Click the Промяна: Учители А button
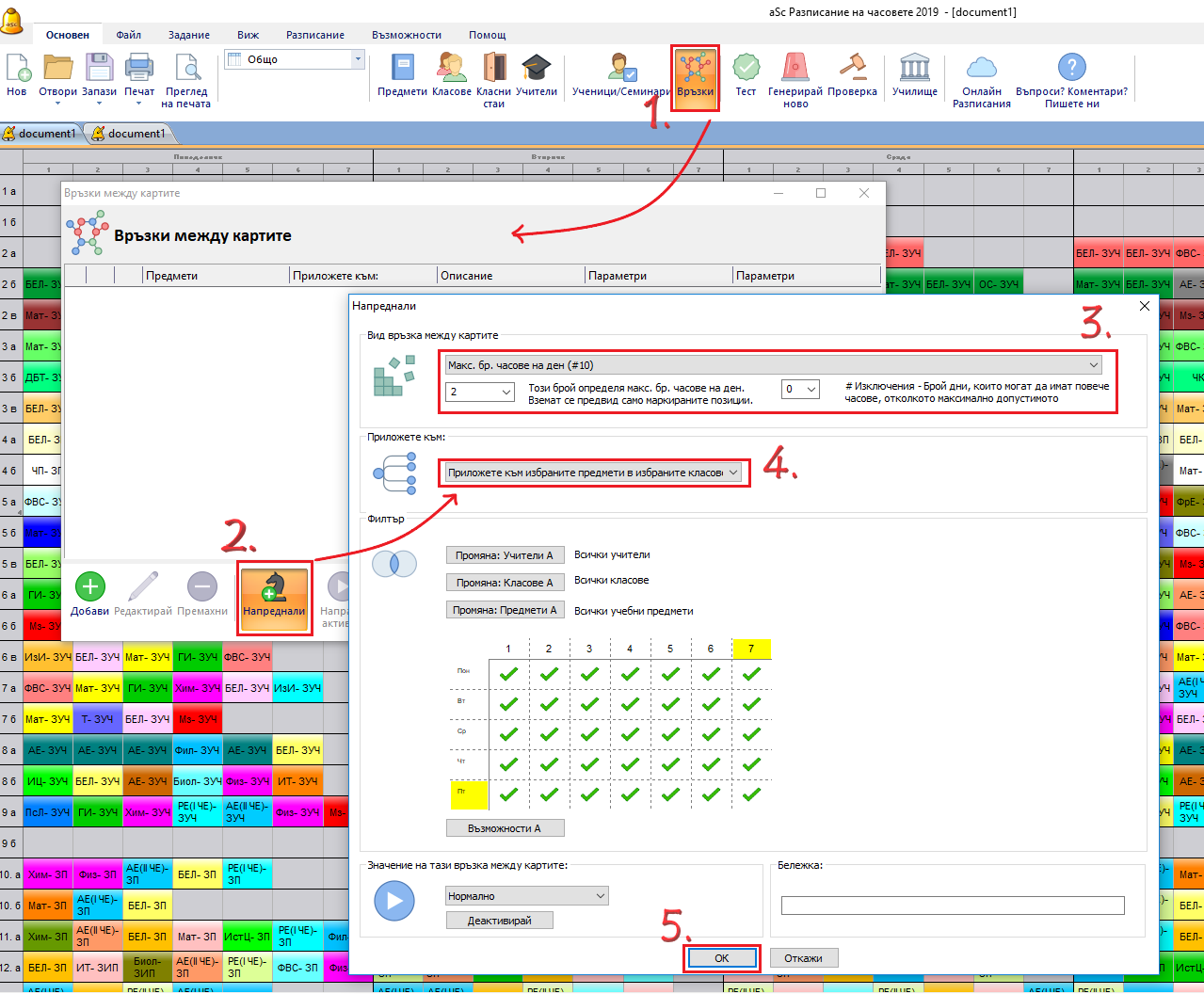1204x994 pixels. pos(505,555)
